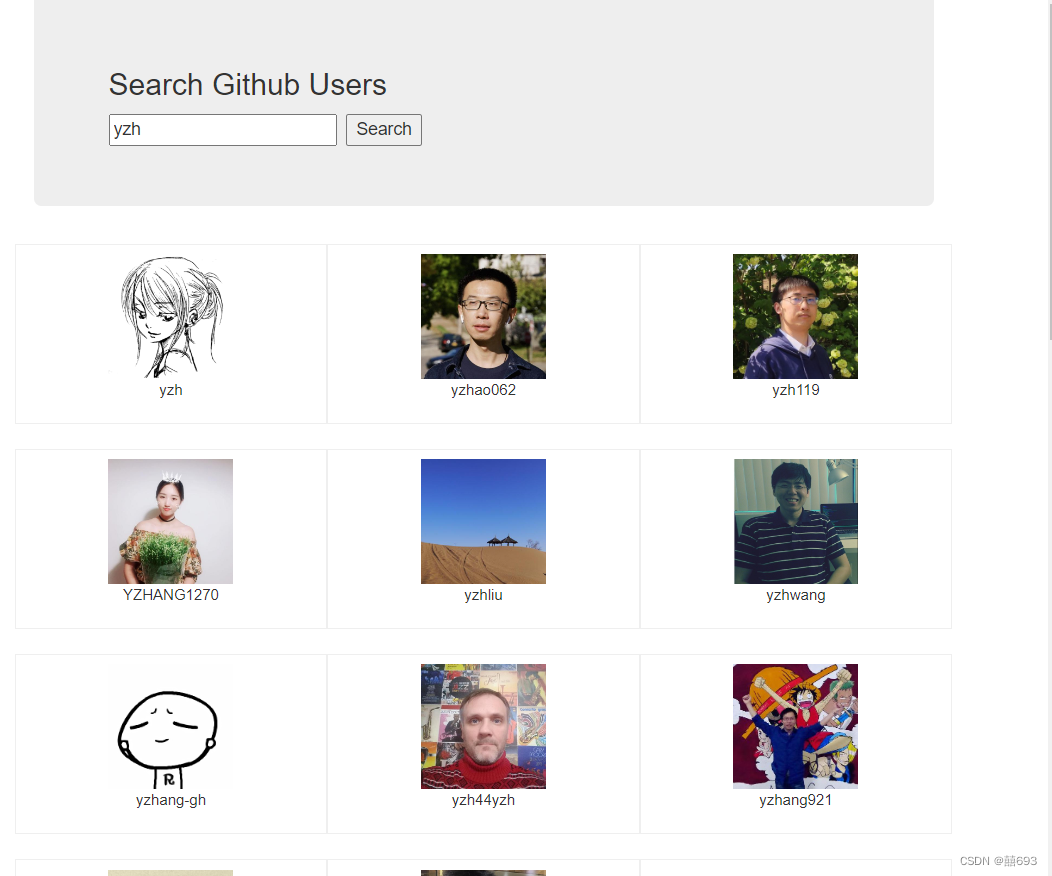Open the profile of user yzhang-gh
The height and width of the screenshot is (876, 1052).
[x=170, y=799]
